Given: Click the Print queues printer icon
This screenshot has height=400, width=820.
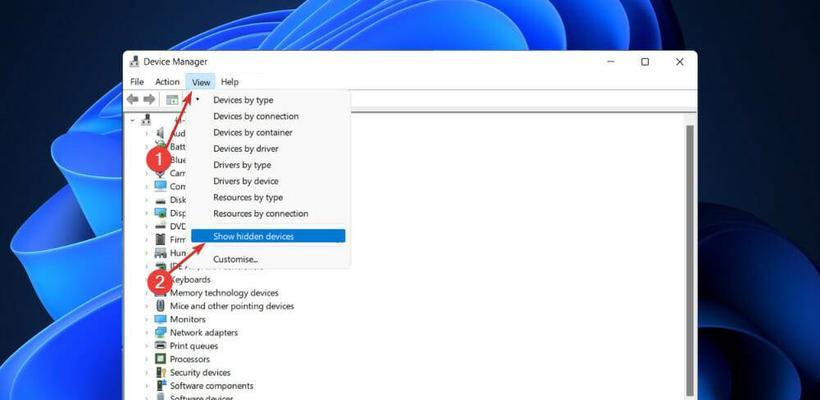Looking at the screenshot, I should tap(161, 346).
